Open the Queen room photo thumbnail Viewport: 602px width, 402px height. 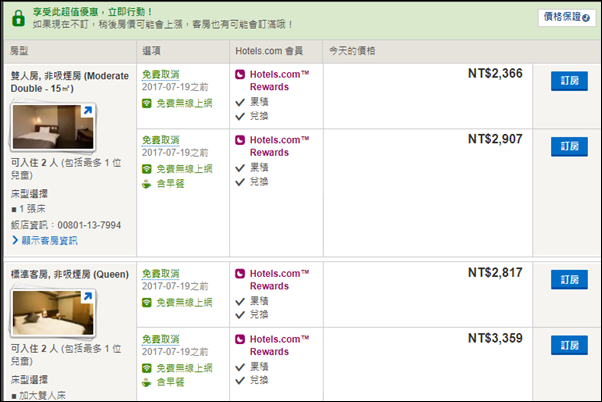click(x=52, y=312)
